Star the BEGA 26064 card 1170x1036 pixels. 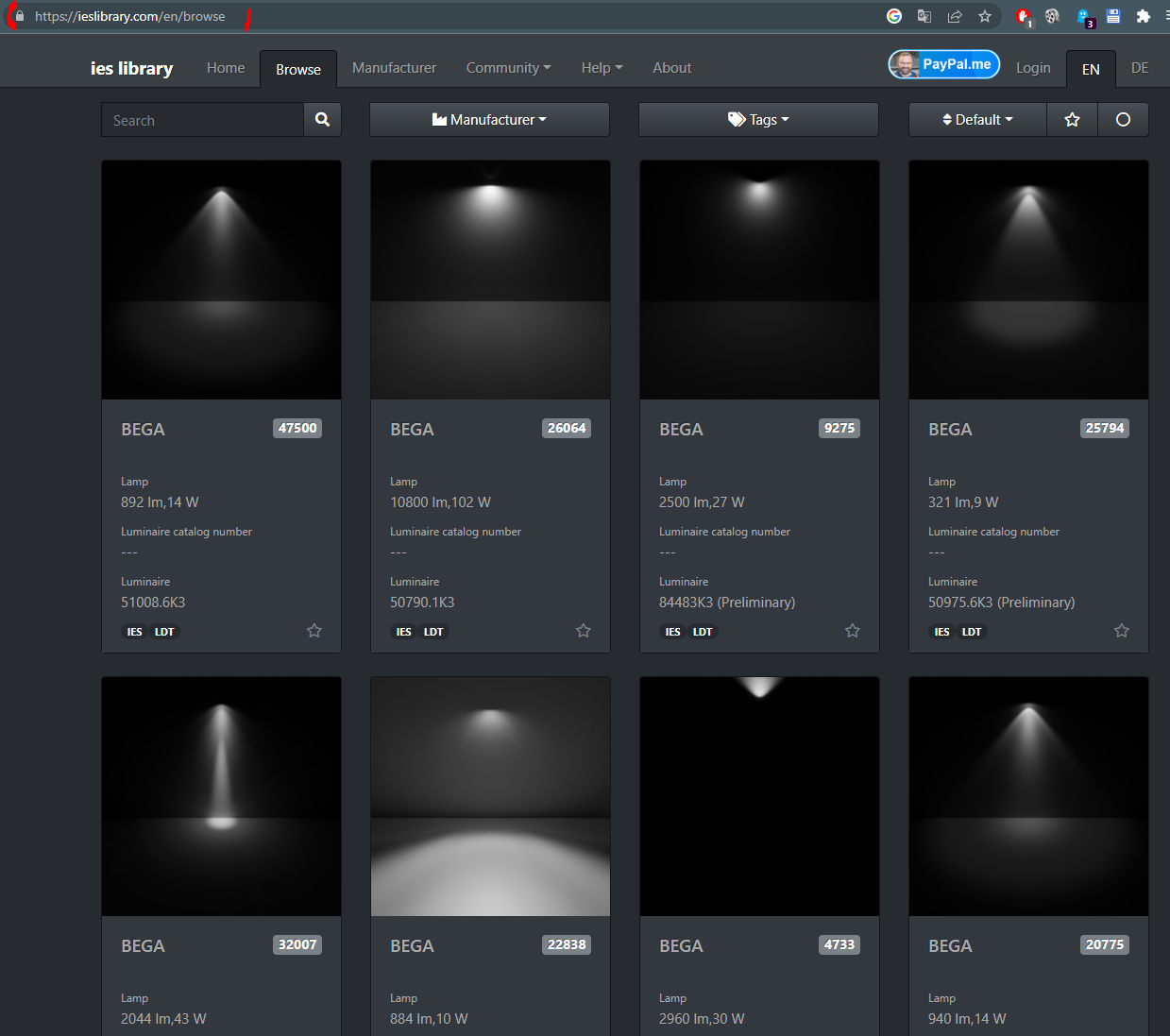pyautogui.click(x=584, y=631)
